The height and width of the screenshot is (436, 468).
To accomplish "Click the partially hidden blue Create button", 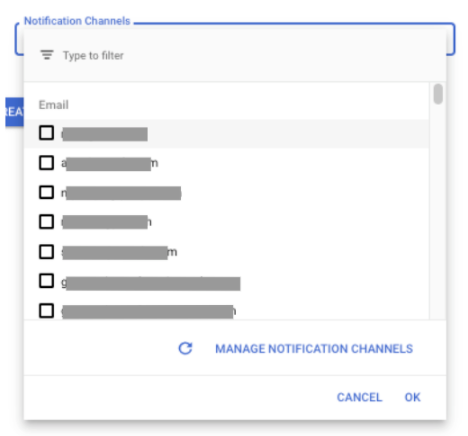I will (x=14, y=112).
